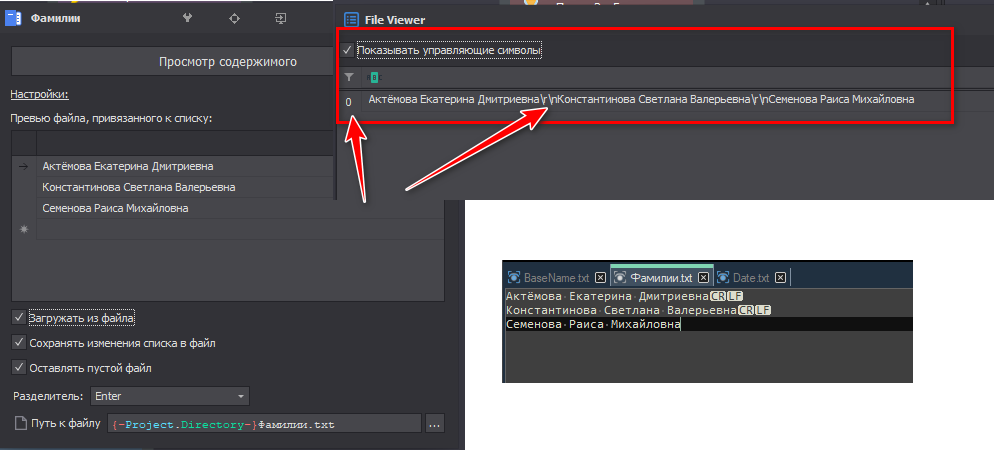Click the Просмотр содержимого button
This screenshot has width=994, height=450.
click(x=172, y=62)
